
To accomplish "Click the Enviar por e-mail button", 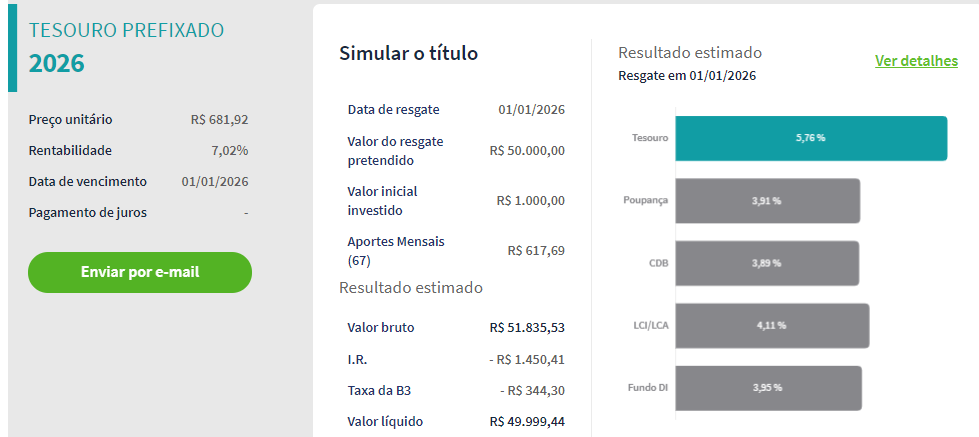I will (x=140, y=272).
